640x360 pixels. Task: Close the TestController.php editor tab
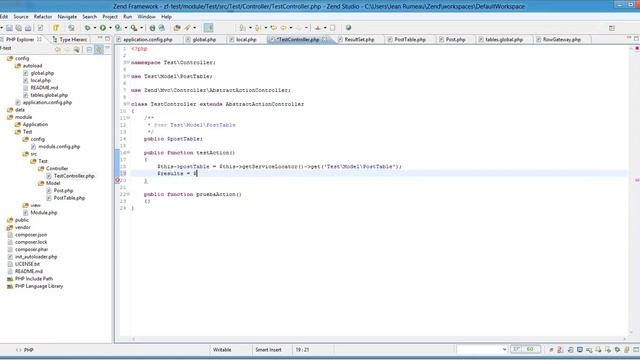point(325,39)
